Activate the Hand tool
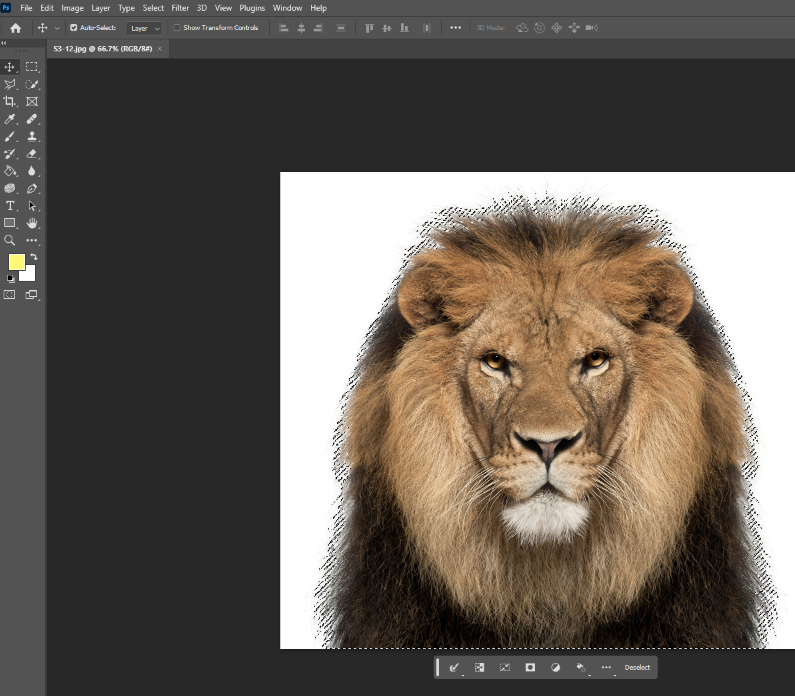The width and height of the screenshot is (795, 696). click(32, 223)
